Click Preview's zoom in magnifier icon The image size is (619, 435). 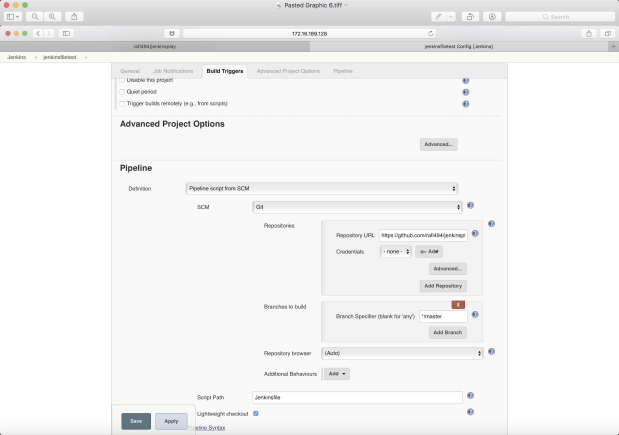(52, 17)
